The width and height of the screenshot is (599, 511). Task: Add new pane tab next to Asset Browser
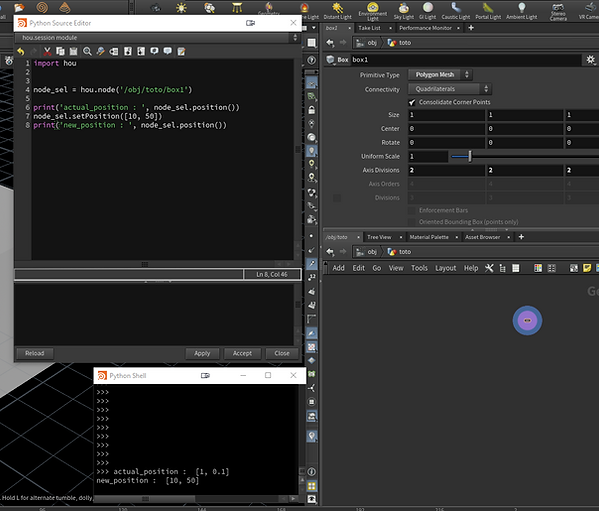(x=521, y=237)
